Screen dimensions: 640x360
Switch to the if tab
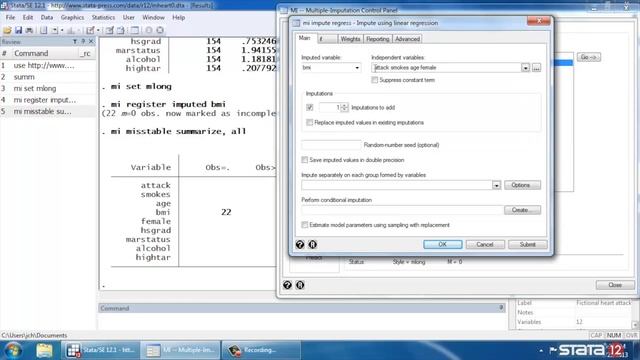coord(327,39)
